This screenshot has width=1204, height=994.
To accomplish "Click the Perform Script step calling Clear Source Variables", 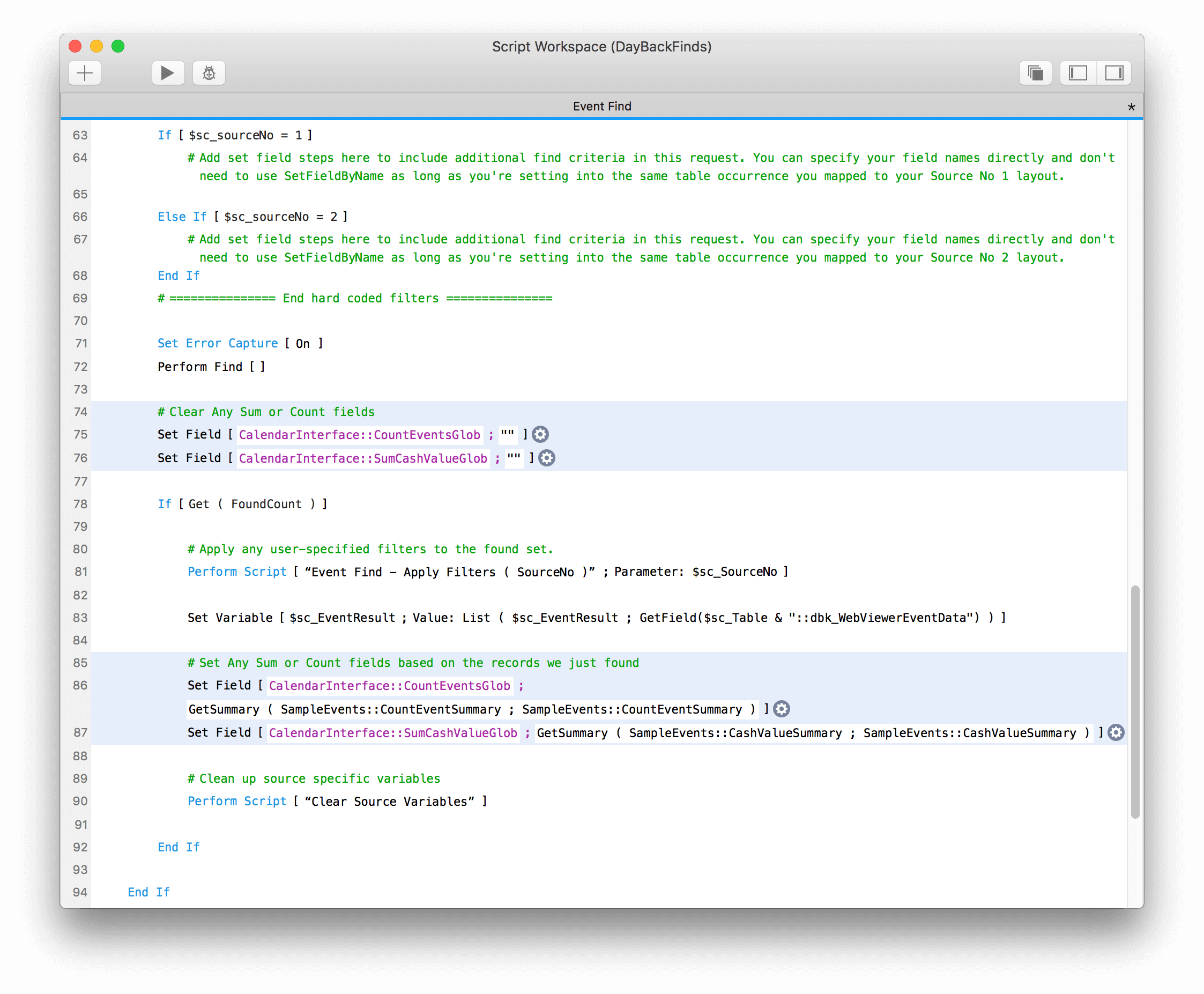I will (x=337, y=801).
